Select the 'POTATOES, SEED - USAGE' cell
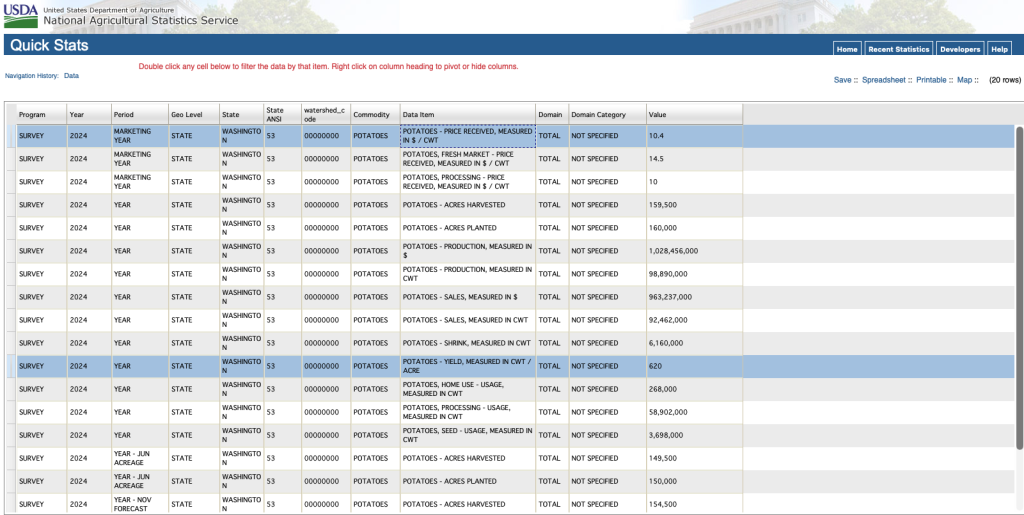This screenshot has width=1024, height=515. [468, 435]
